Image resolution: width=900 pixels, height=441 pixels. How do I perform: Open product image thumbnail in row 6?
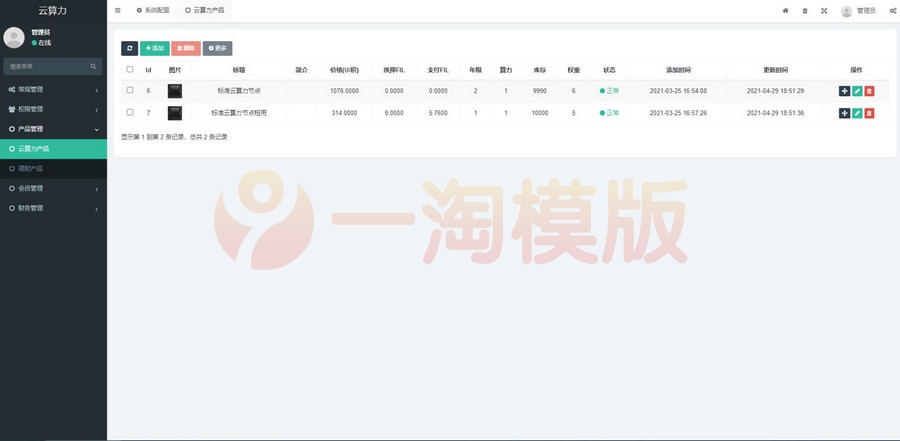click(x=174, y=91)
